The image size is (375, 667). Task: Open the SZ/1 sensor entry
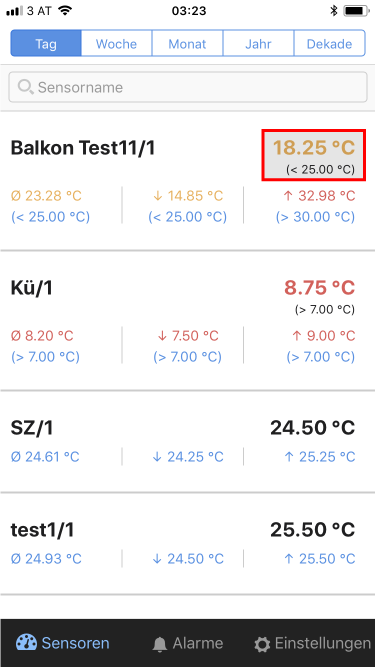tap(188, 442)
